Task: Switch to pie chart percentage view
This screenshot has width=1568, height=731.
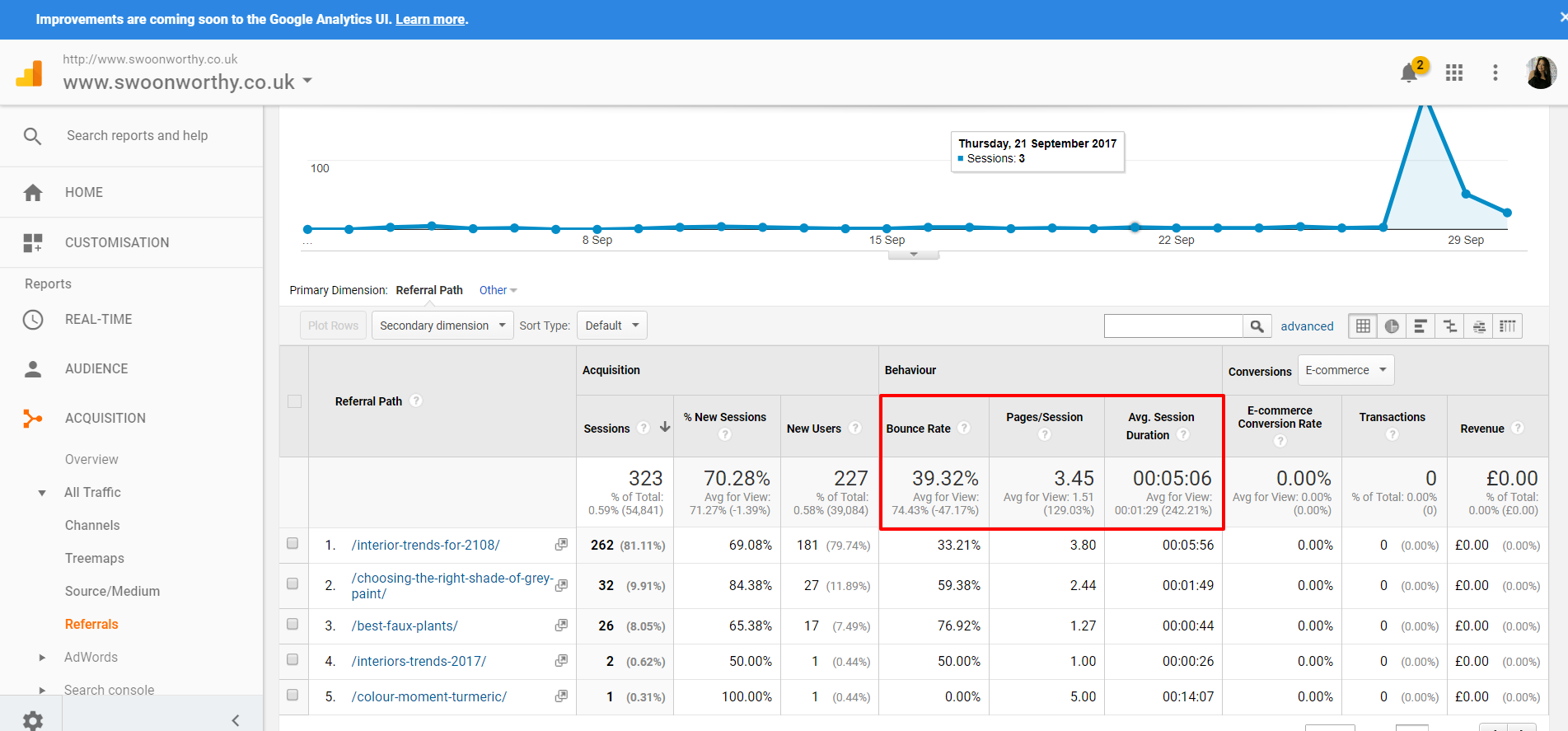Action: click(x=1392, y=326)
